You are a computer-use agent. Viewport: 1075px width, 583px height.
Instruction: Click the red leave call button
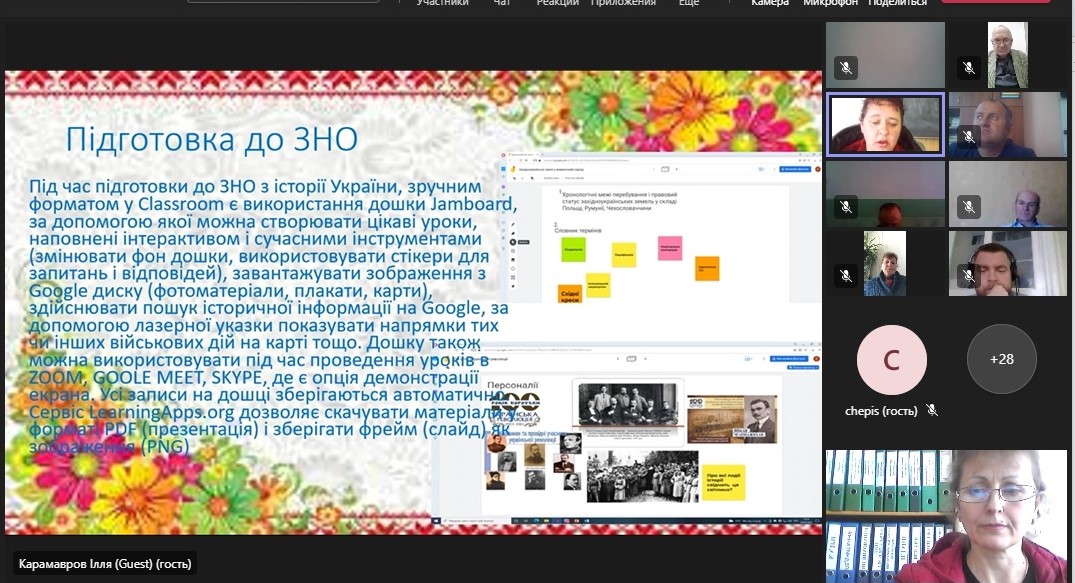pyautogui.click(x=980, y=1)
